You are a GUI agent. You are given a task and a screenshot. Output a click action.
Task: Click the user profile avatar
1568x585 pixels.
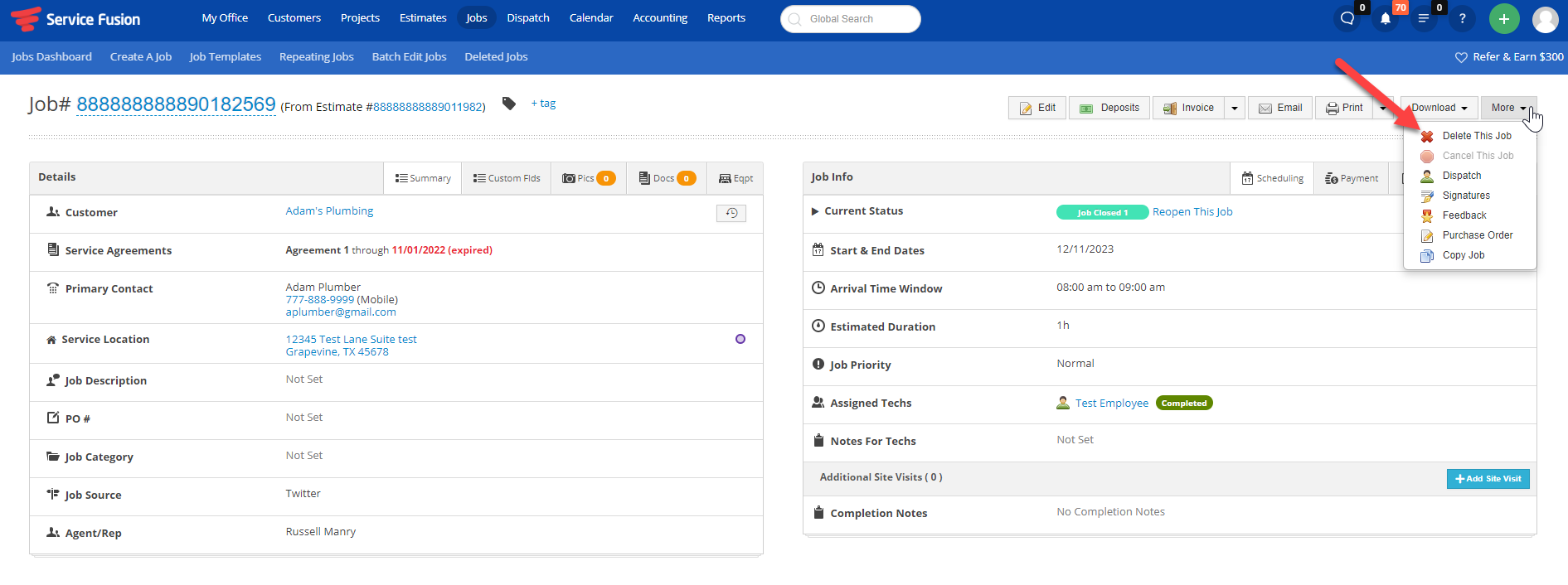pyautogui.click(x=1545, y=19)
